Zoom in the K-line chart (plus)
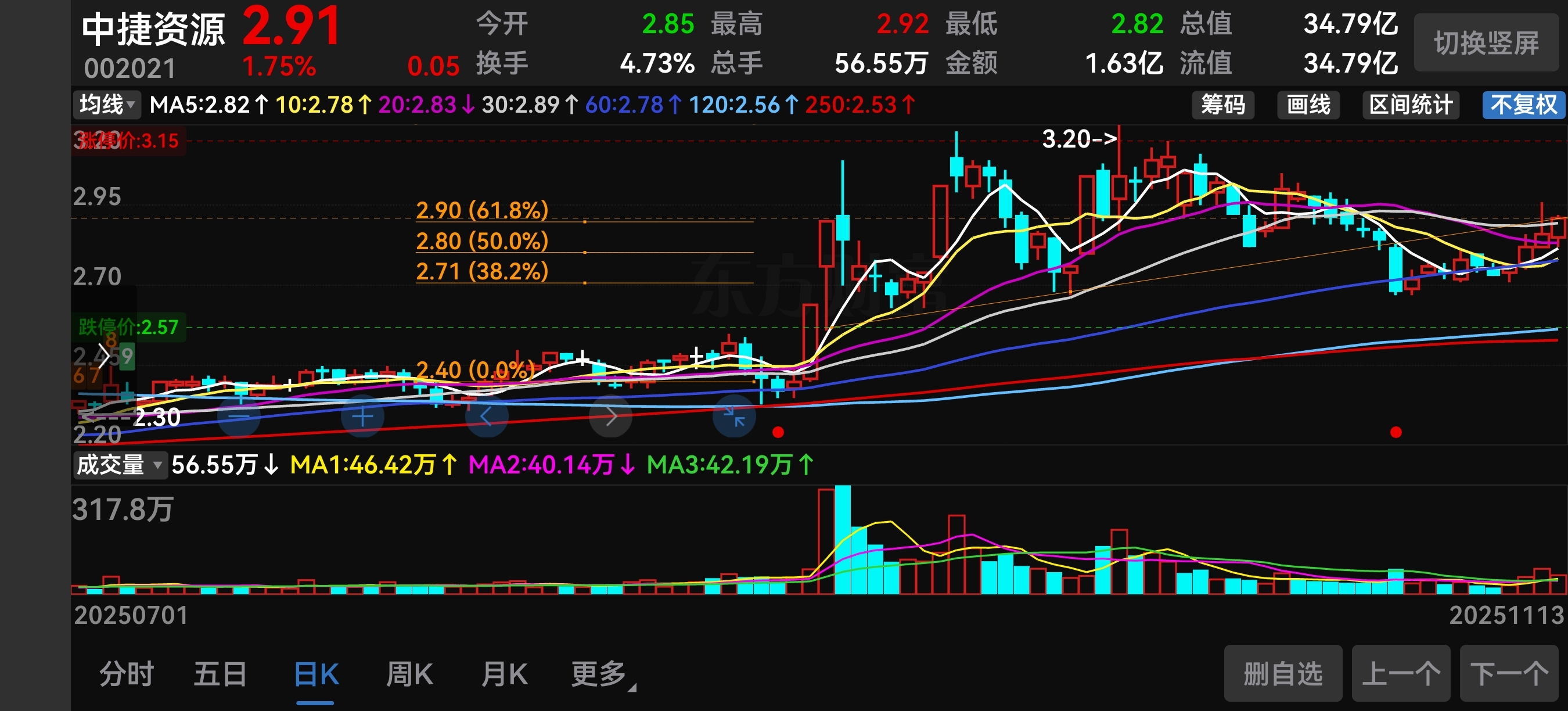Image resolution: width=1568 pixels, height=711 pixels. pos(363,417)
